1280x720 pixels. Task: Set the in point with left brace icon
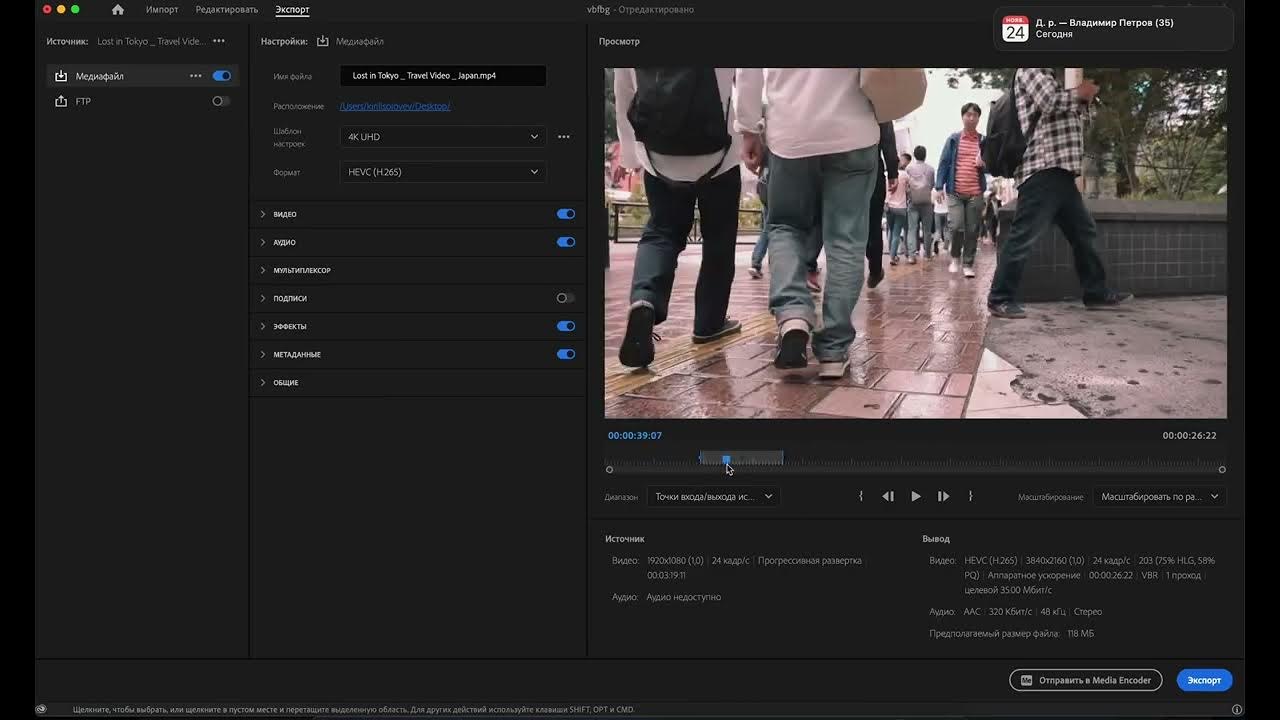[861, 497]
